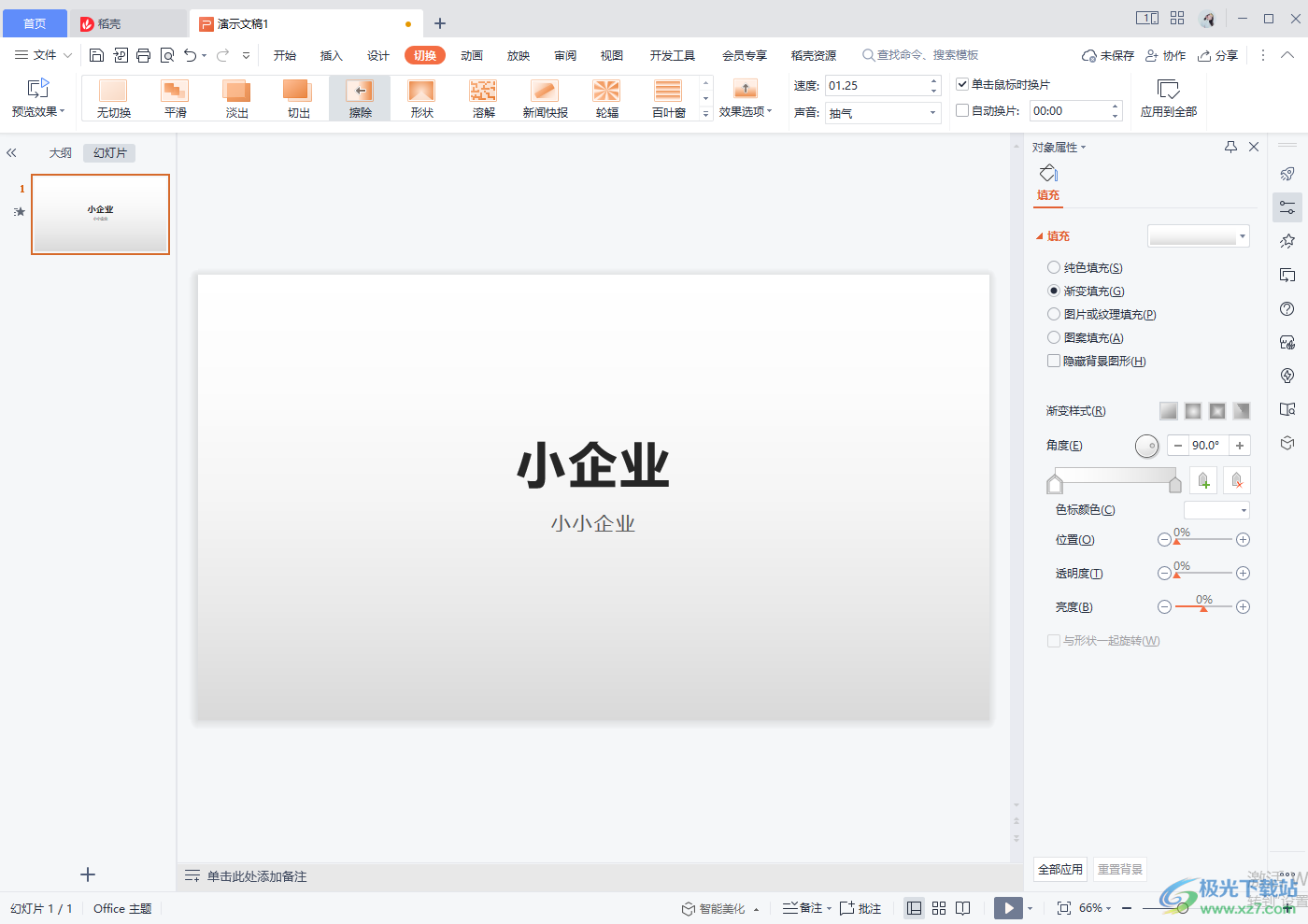Collapse the slide thumbnail panel
1308x924 pixels.
pyautogui.click(x=11, y=152)
